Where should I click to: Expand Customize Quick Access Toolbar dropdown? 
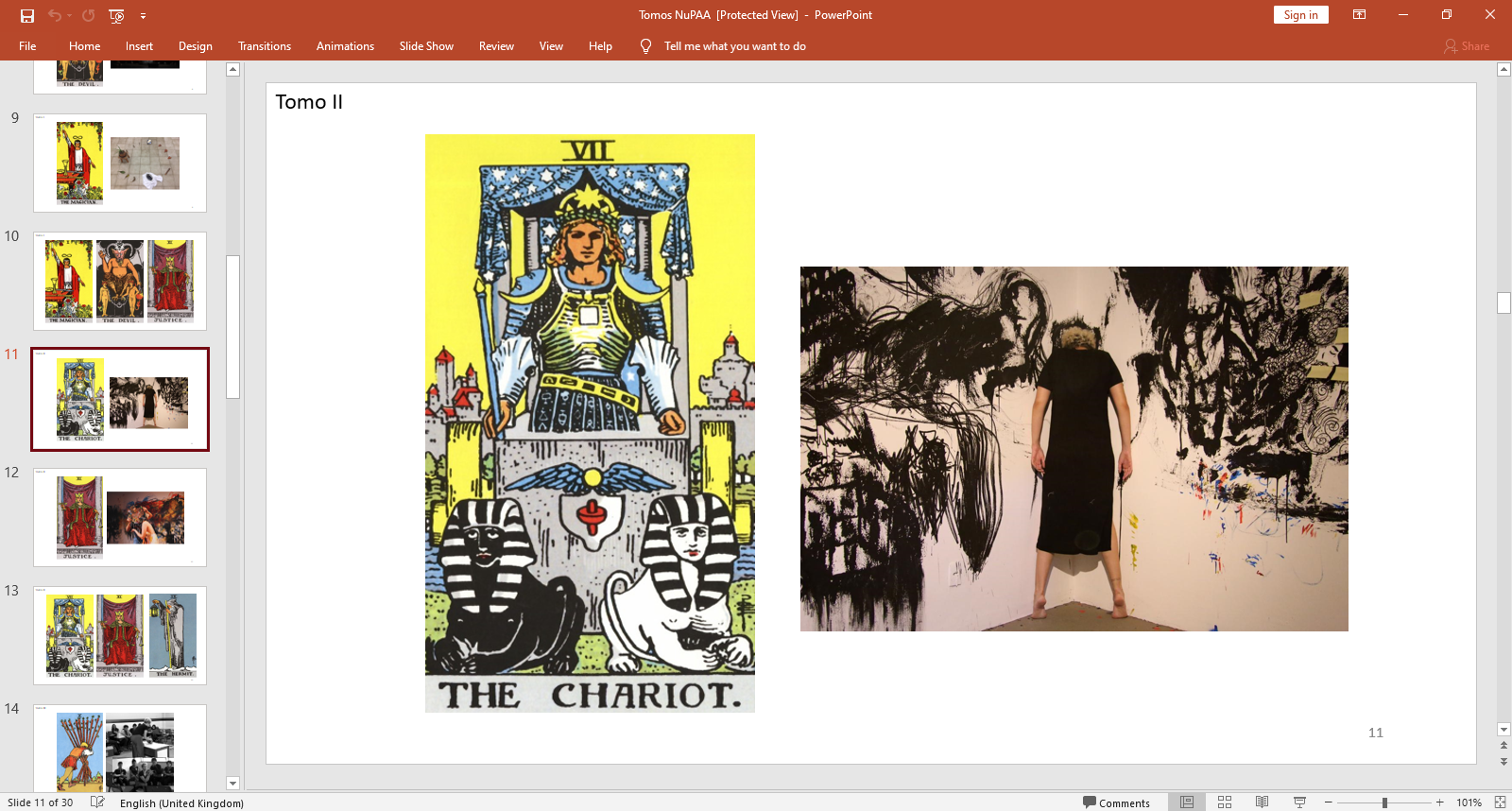tap(144, 15)
